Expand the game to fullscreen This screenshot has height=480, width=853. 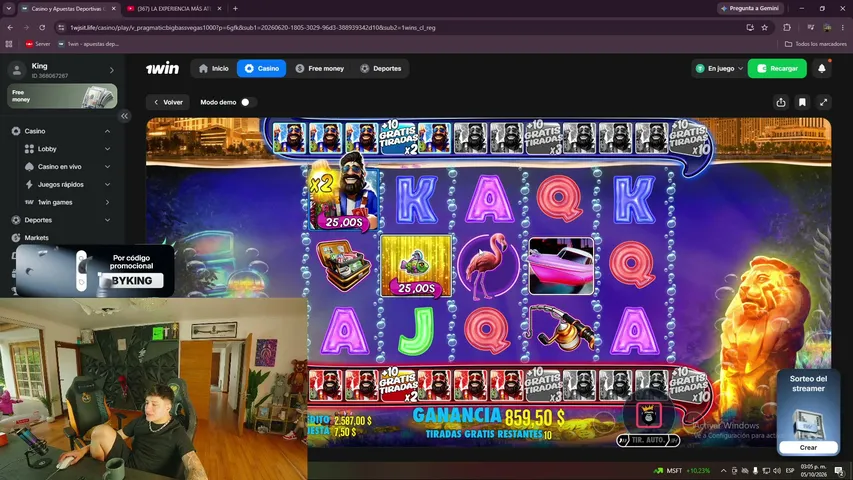point(824,102)
